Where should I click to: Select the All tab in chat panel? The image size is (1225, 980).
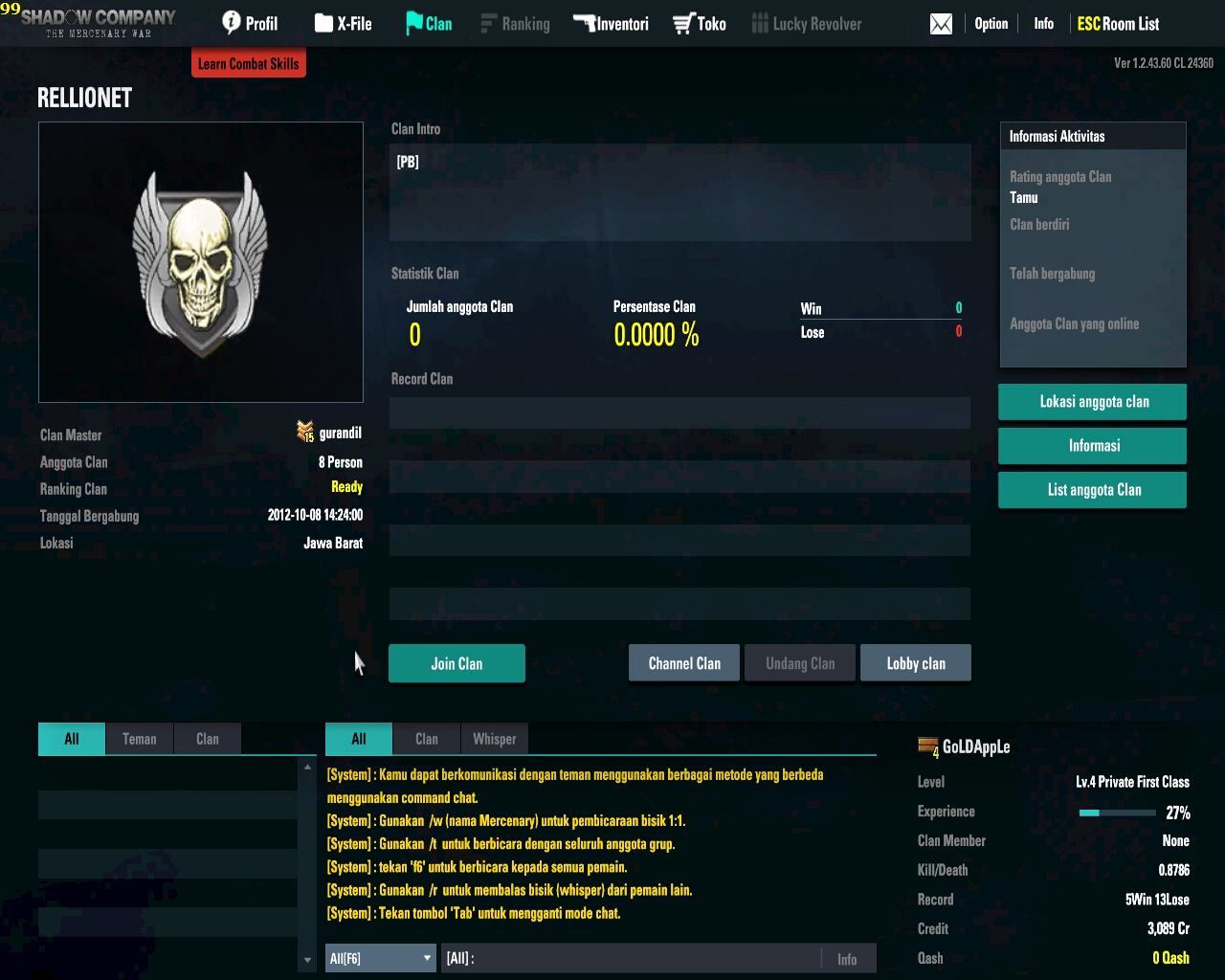(x=359, y=739)
